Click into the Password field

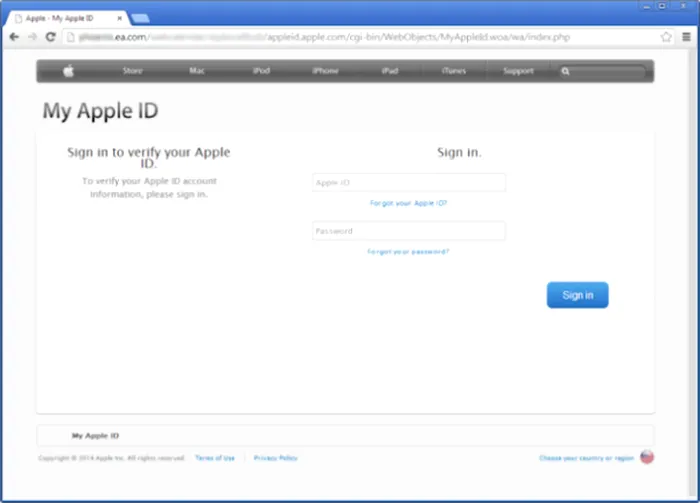409,231
